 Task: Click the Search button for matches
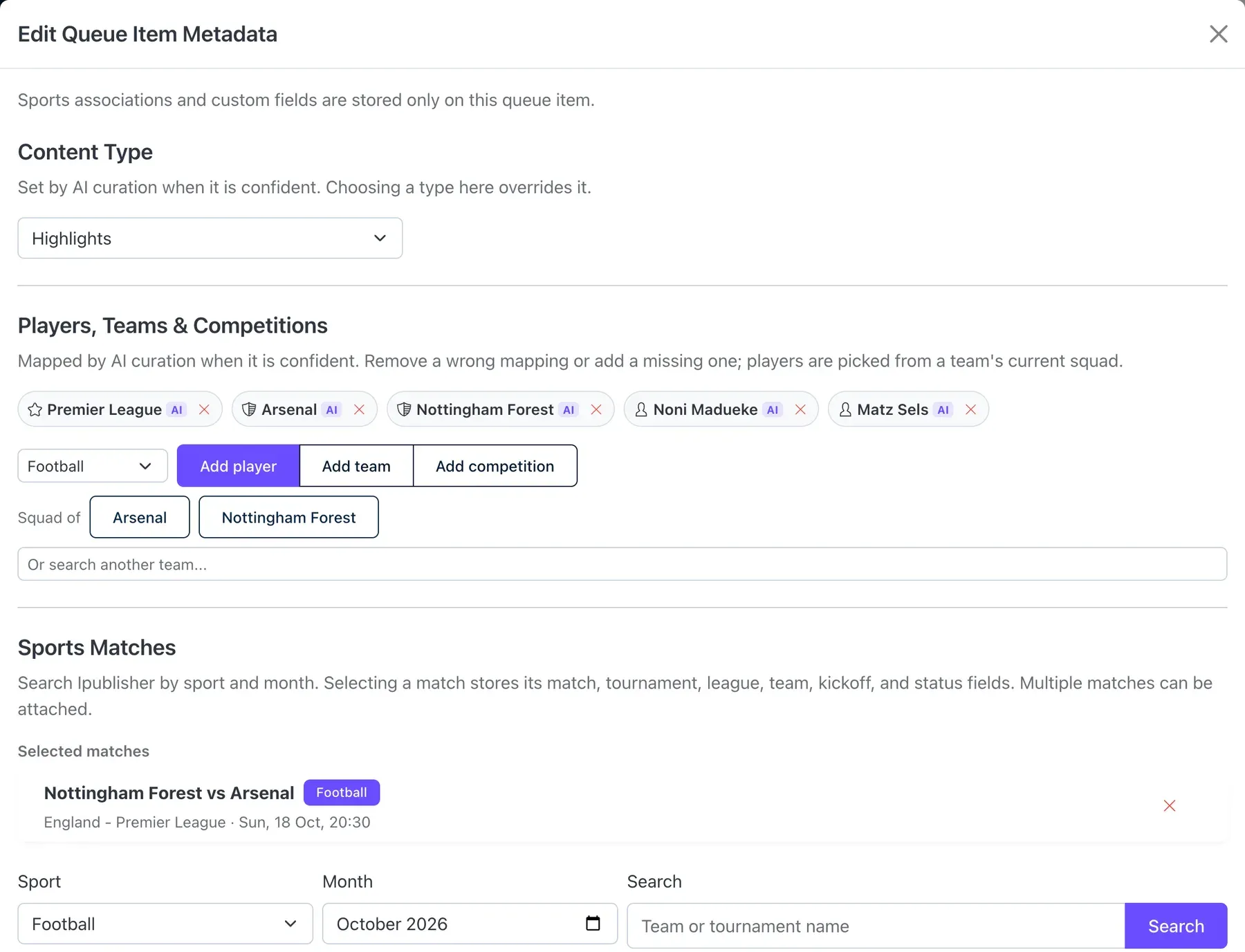(x=1176, y=926)
